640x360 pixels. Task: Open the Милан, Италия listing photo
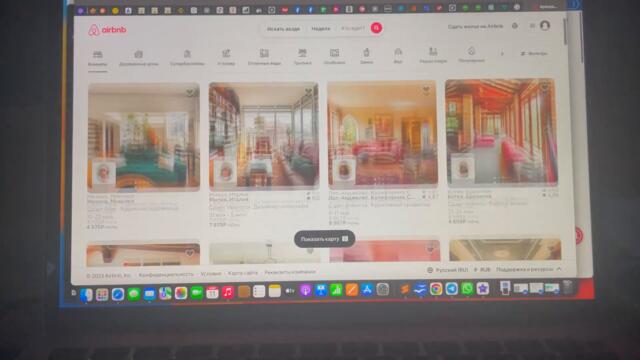pos(264,136)
